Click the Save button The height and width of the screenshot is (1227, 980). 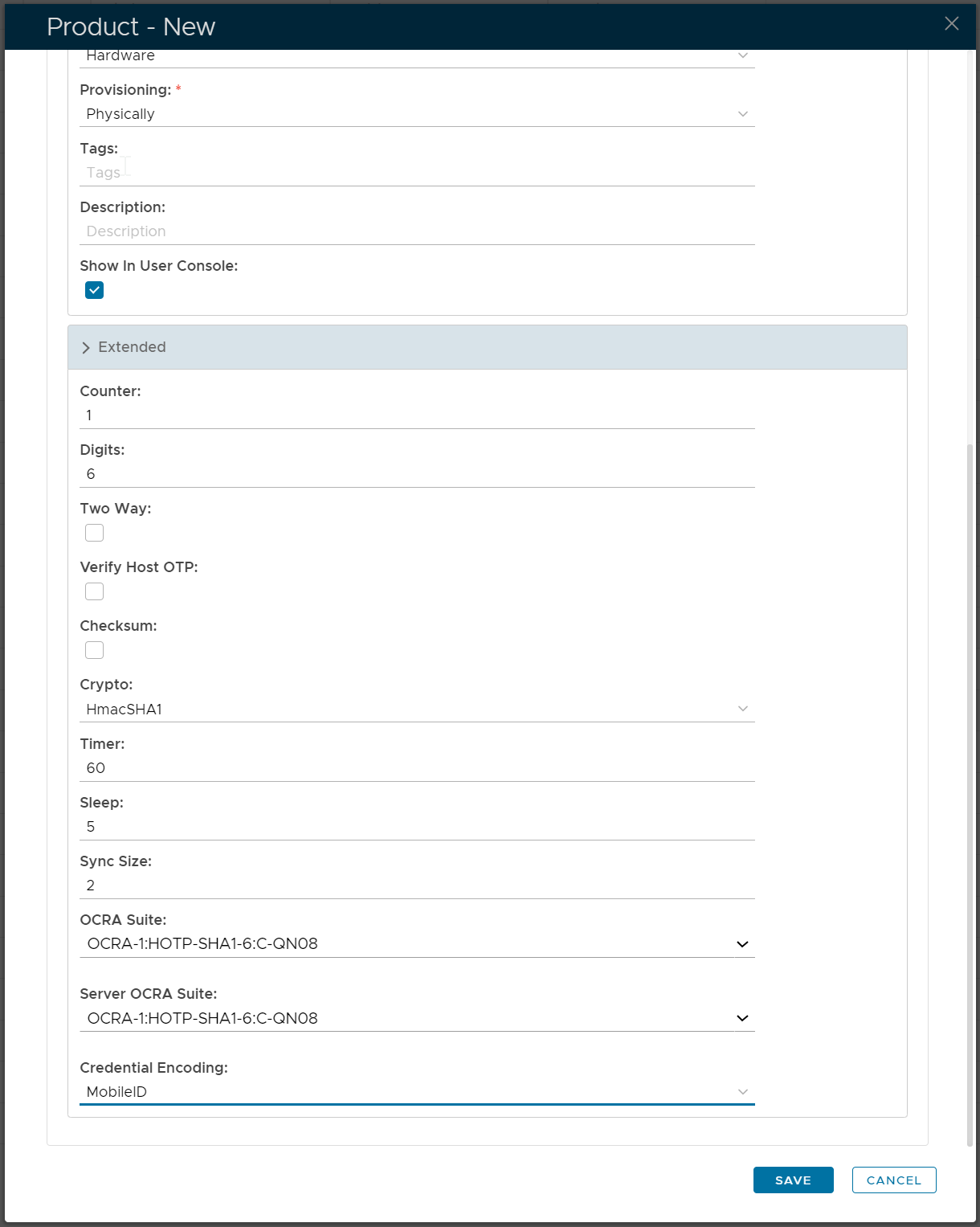793,1180
